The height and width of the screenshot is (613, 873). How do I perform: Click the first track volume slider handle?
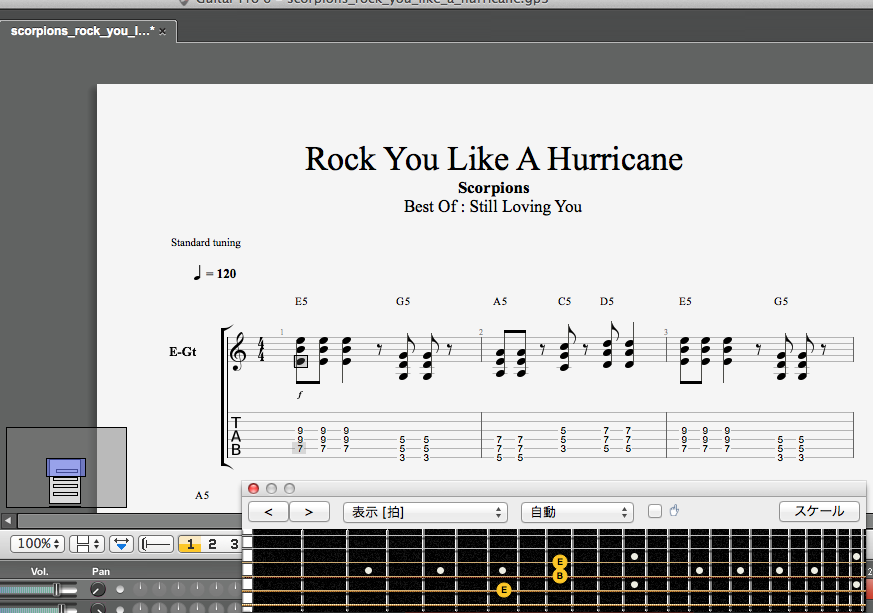click(x=56, y=590)
